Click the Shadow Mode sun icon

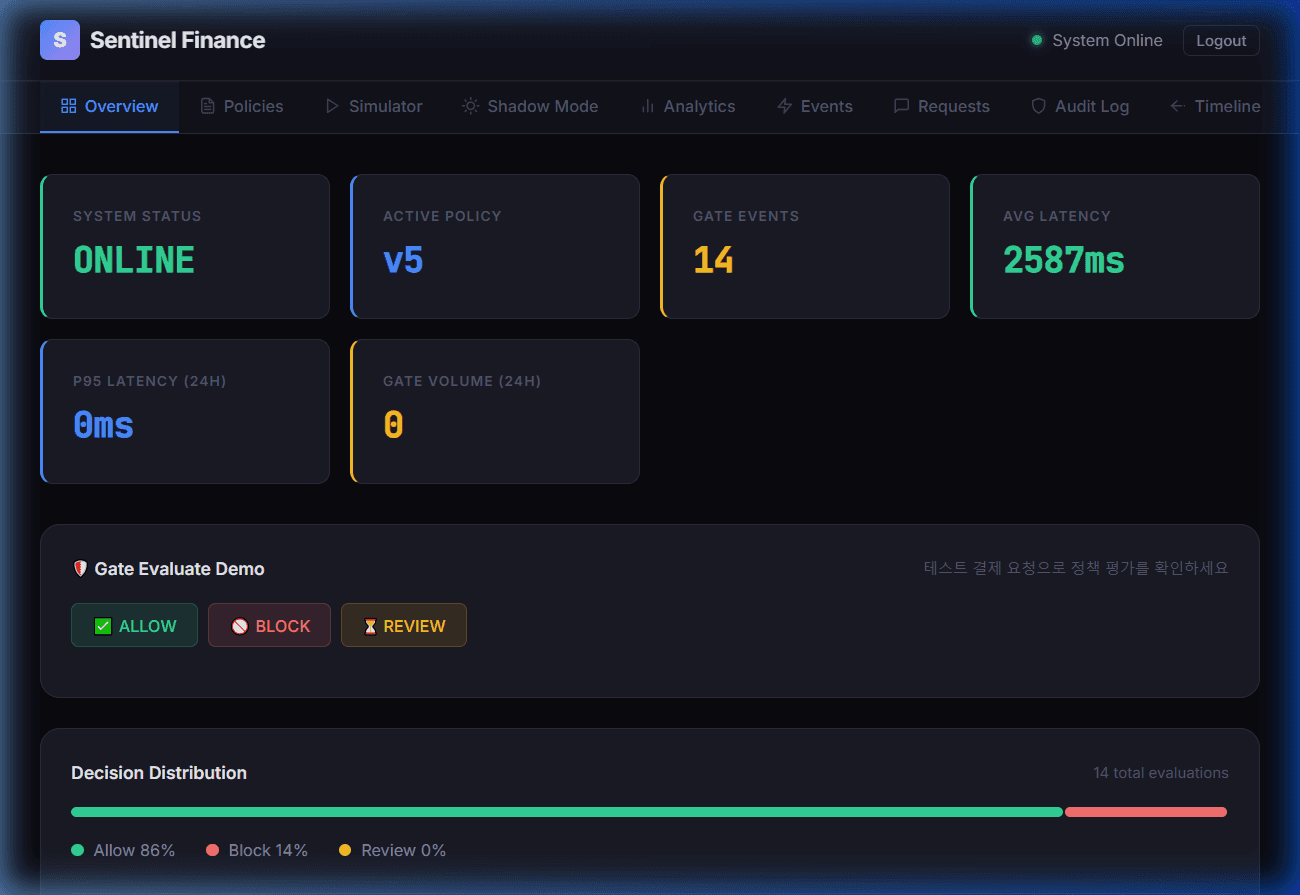(x=471, y=106)
